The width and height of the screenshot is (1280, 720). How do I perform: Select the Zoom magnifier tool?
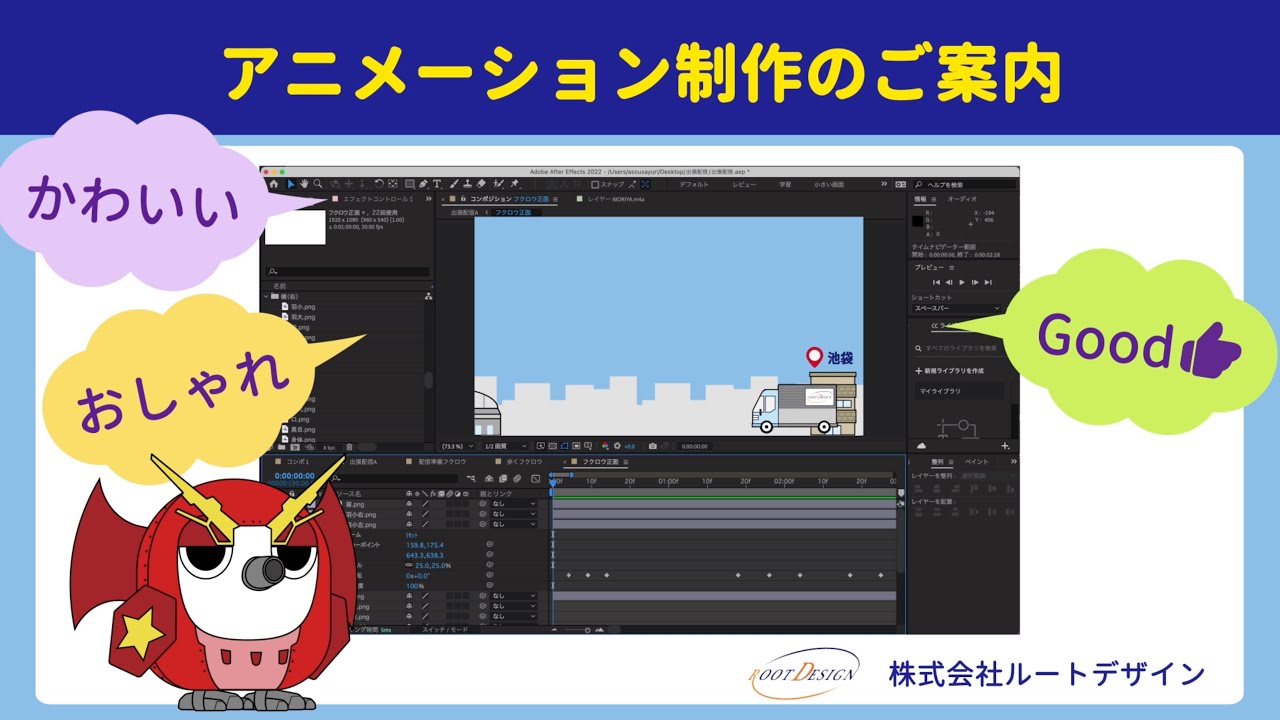point(318,184)
